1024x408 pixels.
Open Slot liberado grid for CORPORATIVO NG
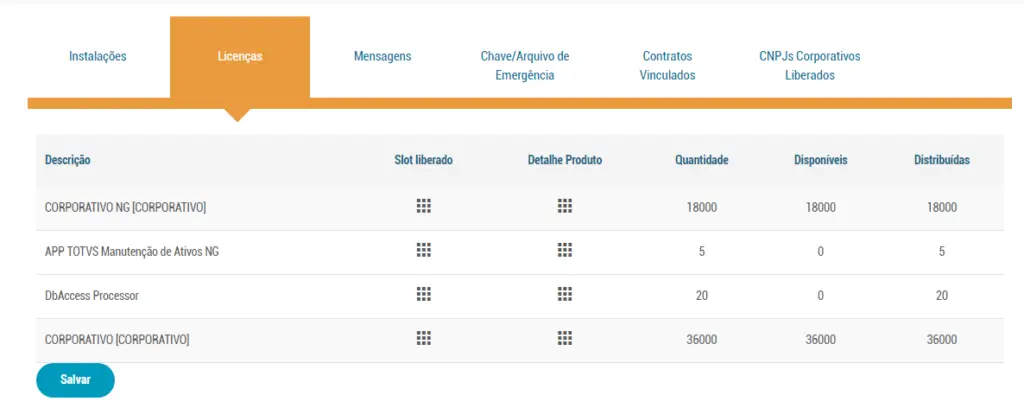coord(424,206)
